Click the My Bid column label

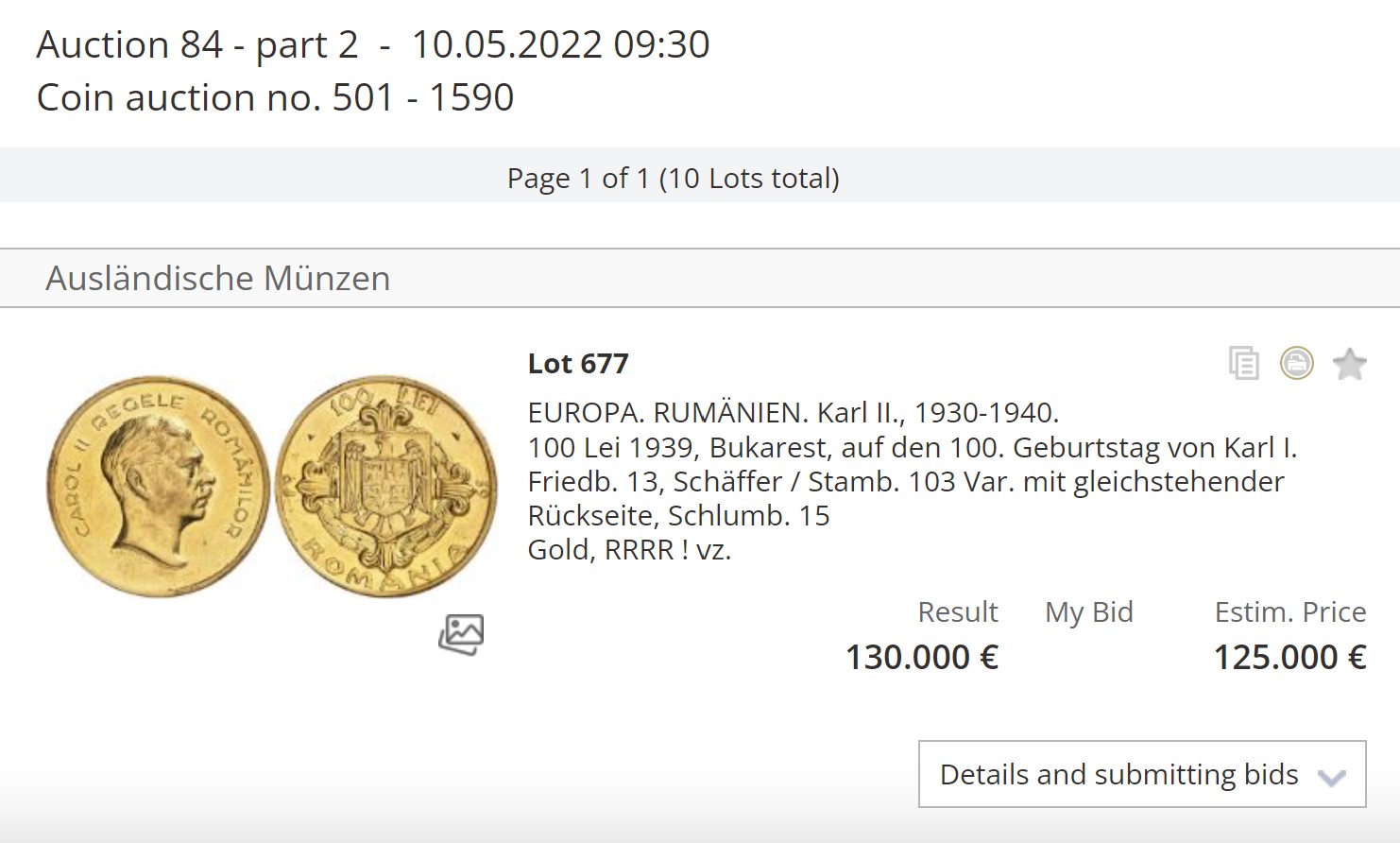[1088, 612]
